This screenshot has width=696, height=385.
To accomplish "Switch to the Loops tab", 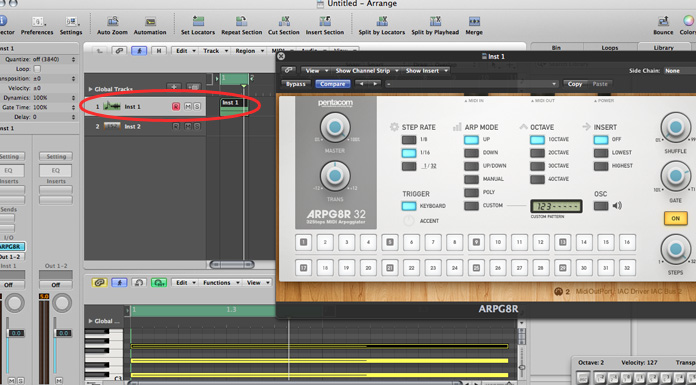I will pyautogui.click(x=609, y=48).
